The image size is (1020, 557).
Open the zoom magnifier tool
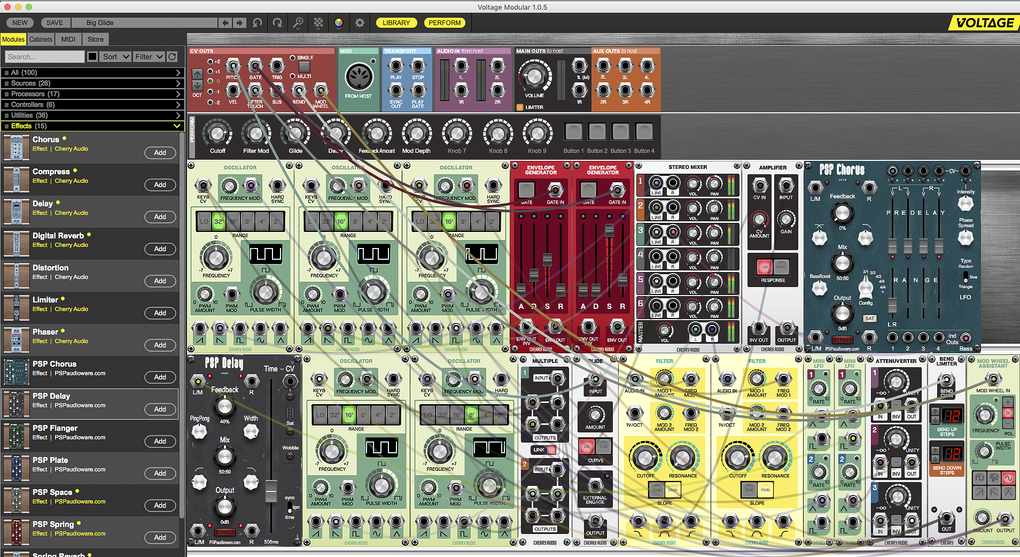point(298,23)
